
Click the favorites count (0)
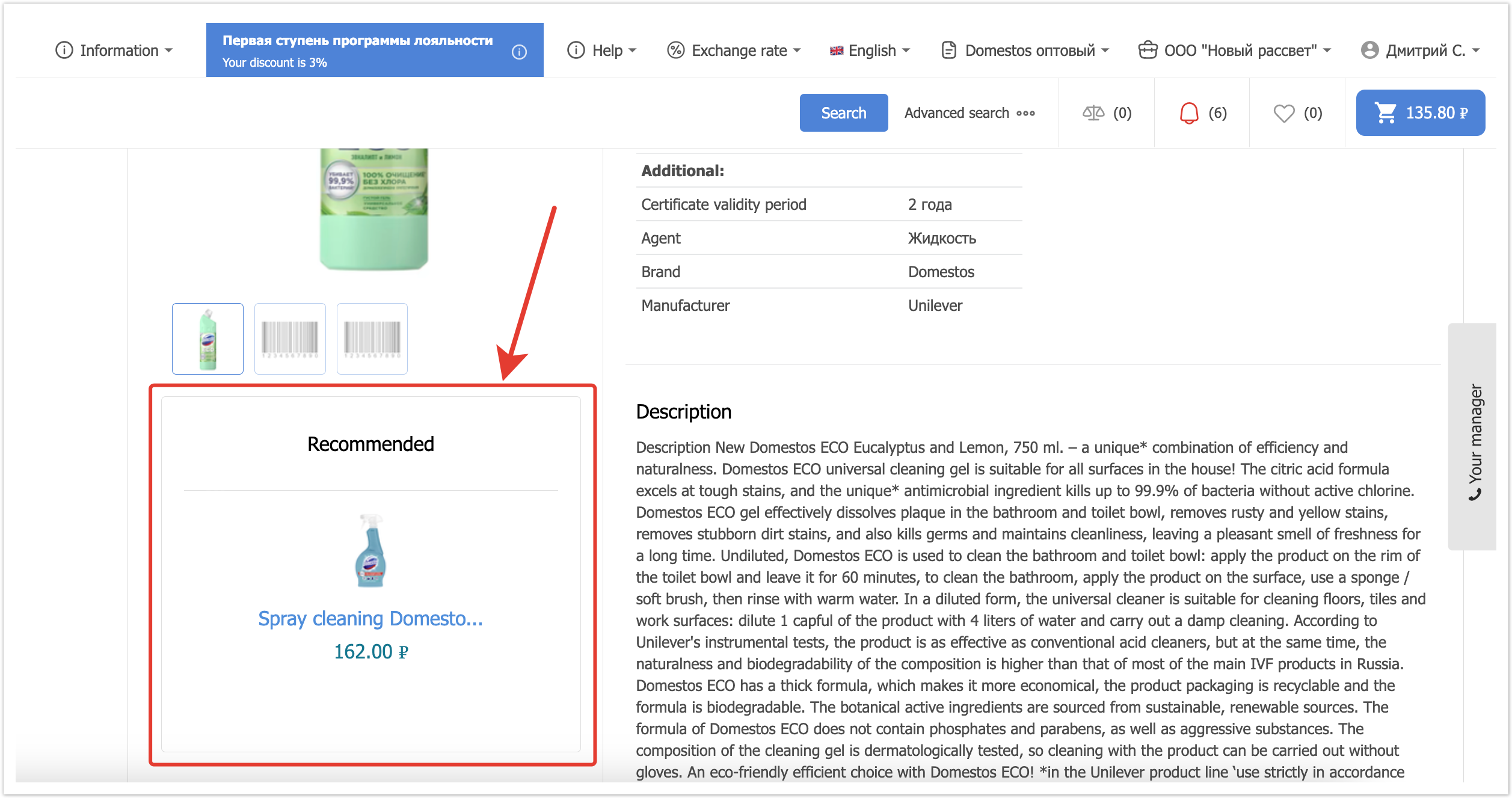tap(1313, 113)
